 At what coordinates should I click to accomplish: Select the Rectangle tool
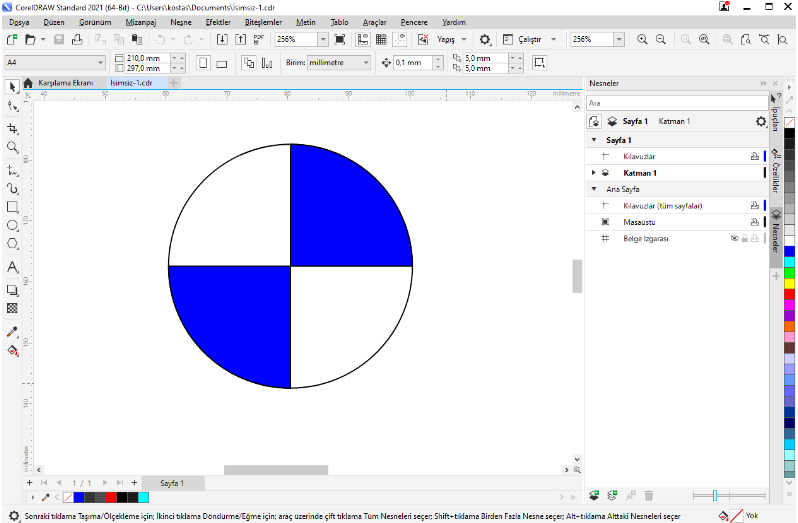12,207
